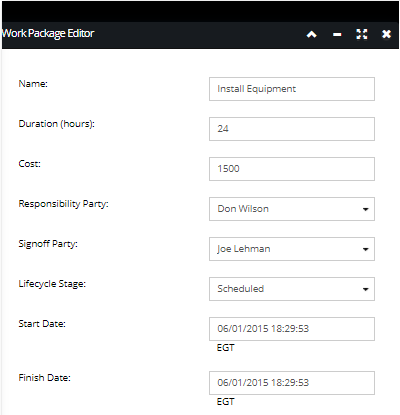Open the Lifecycle Stage dropdown showing Scheduled
This screenshot has height=415, width=400.
coord(292,289)
